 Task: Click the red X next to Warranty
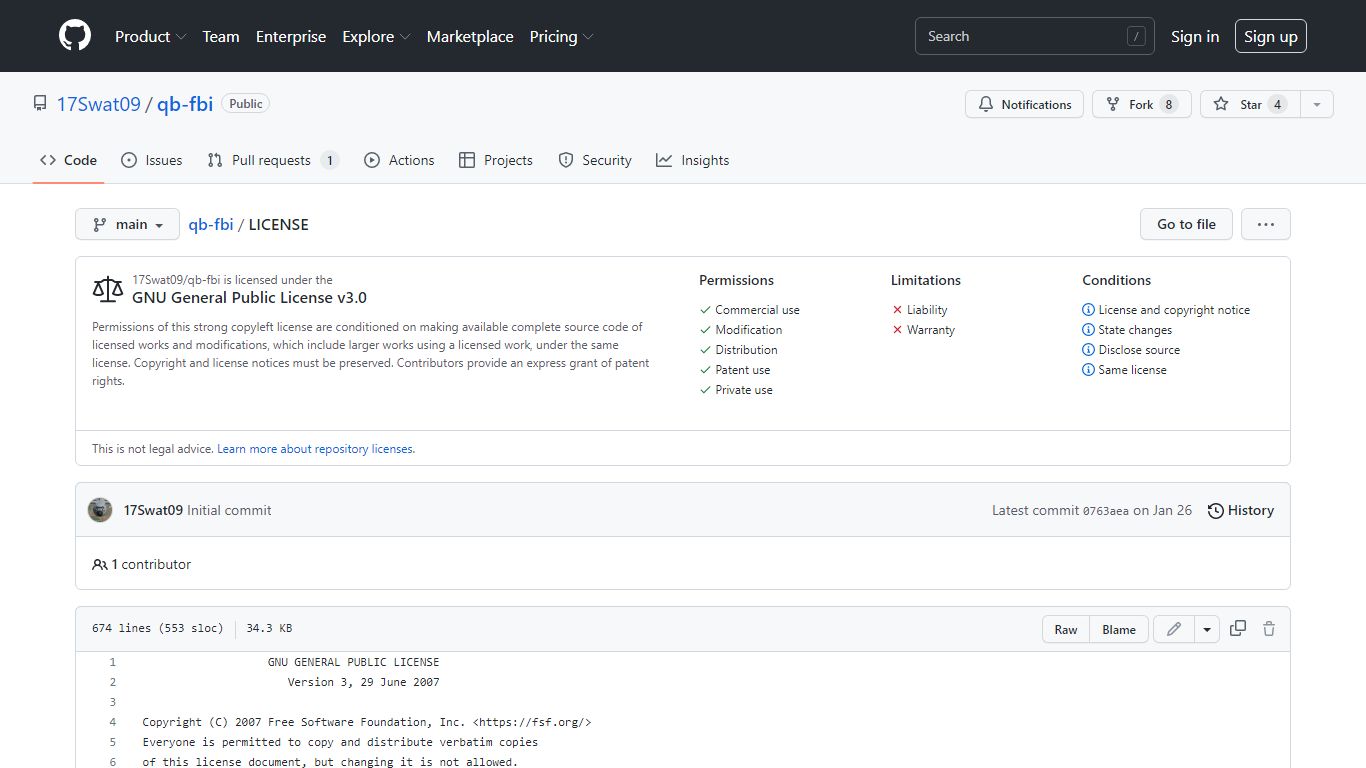pyautogui.click(x=897, y=330)
